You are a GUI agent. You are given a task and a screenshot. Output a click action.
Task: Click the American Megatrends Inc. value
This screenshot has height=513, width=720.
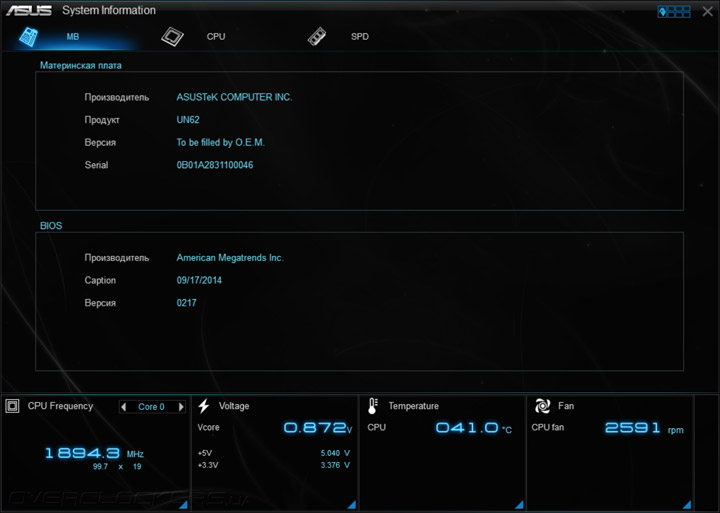click(x=230, y=258)
